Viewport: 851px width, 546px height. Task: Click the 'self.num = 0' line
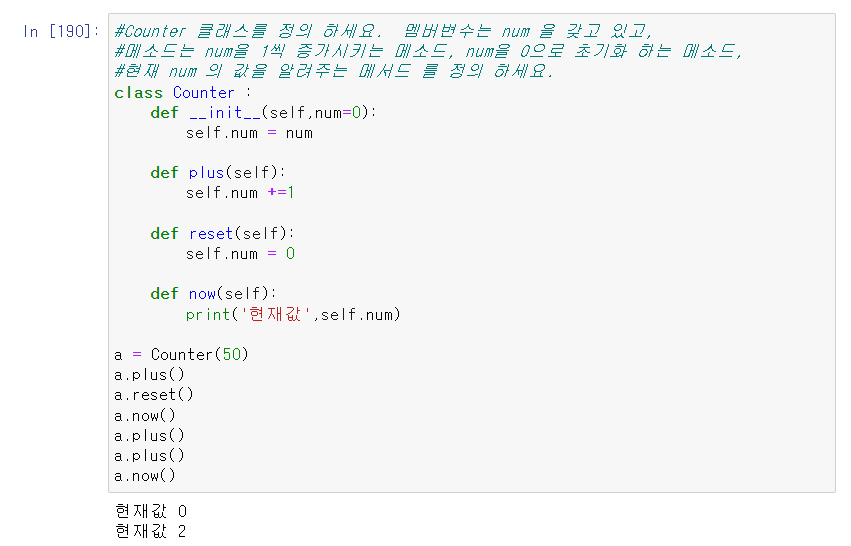[x=240, y=253]
